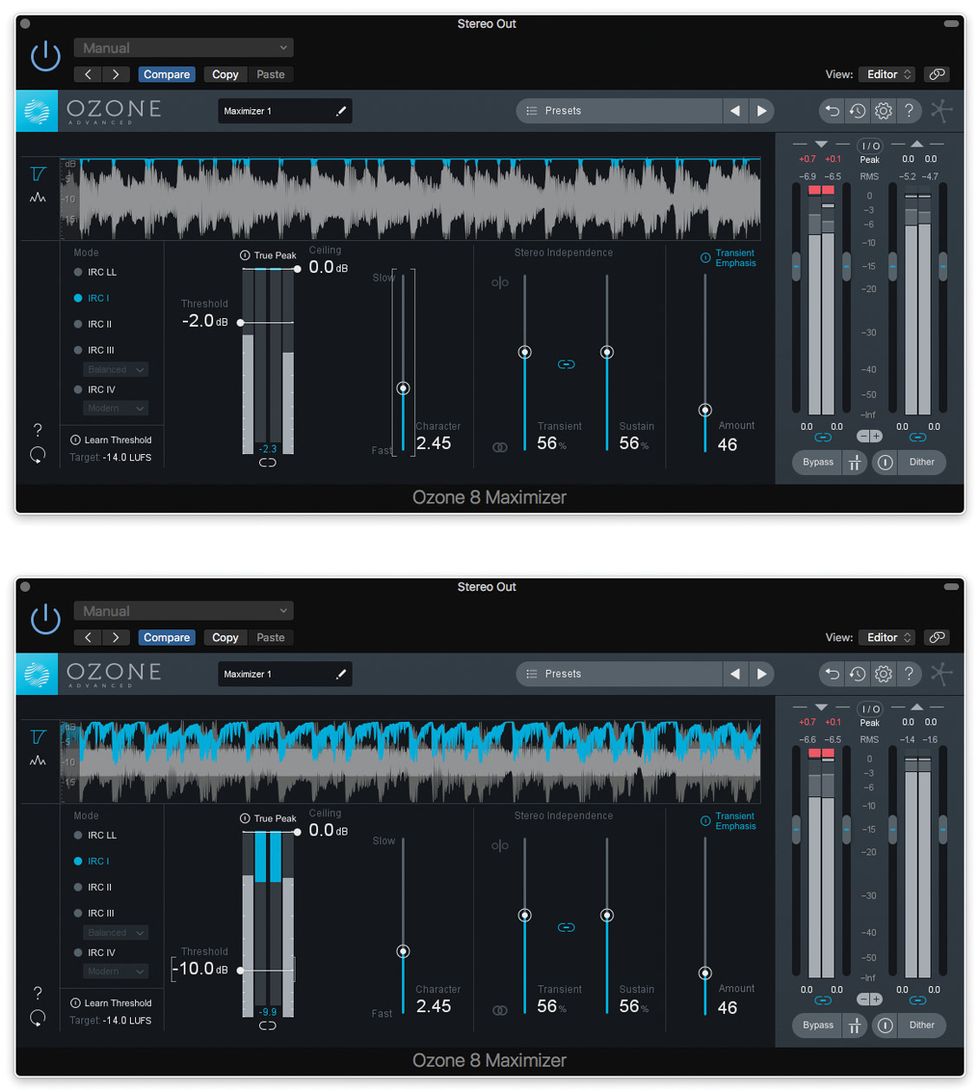Click the Paste button in upper window
The width and height of the screenshot is (980, 1092).
pyautogui.click(x=270, y=75)
